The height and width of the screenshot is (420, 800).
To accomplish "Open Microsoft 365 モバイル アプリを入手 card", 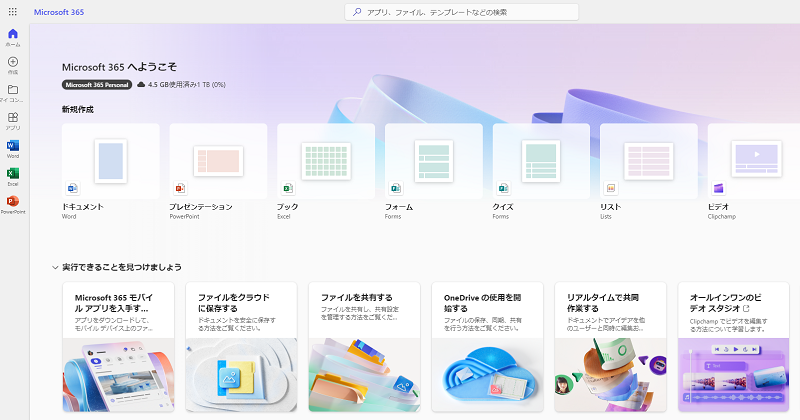I will (118, 347).
